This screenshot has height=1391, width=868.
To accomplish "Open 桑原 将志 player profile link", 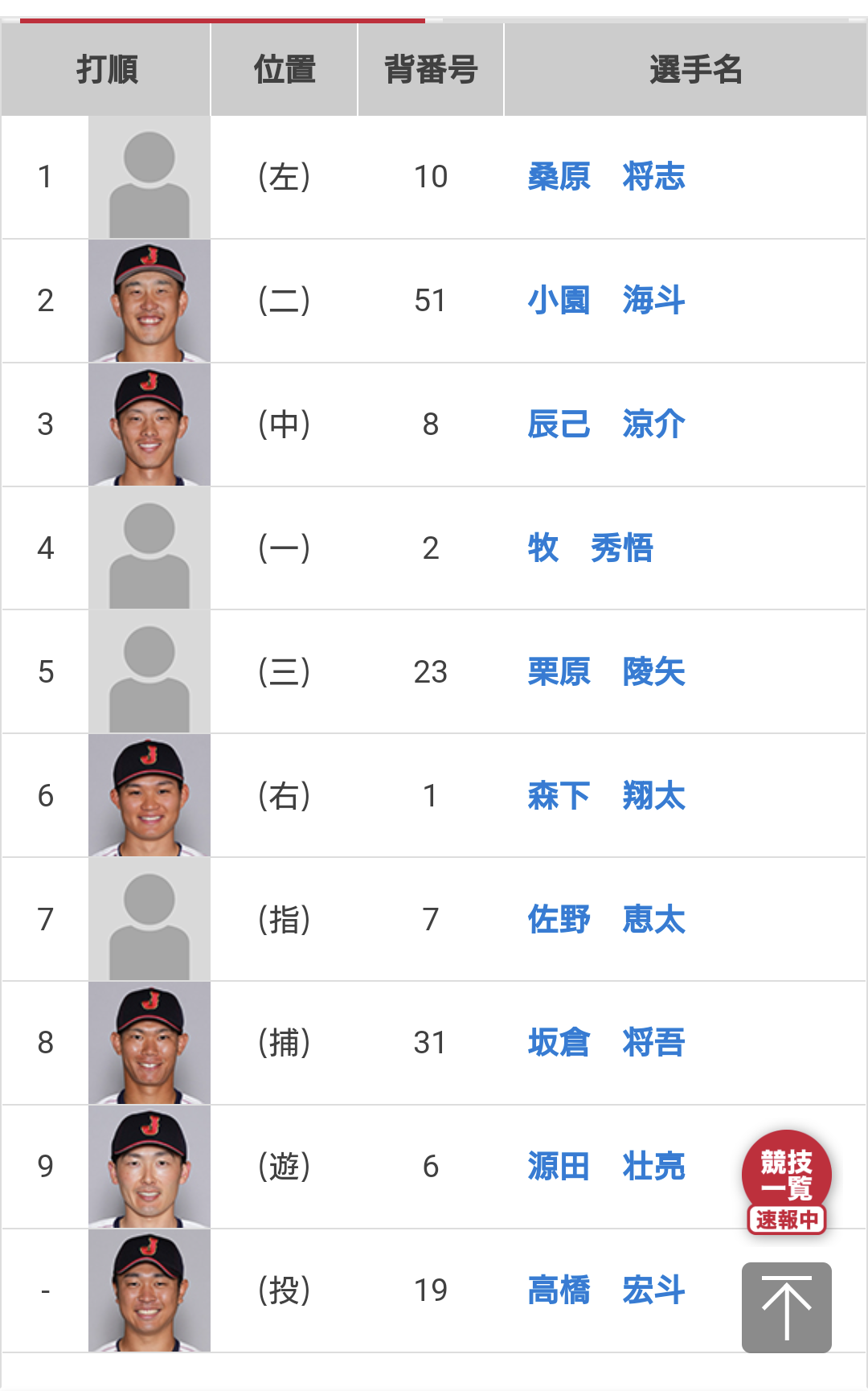I will coord(606,177).
